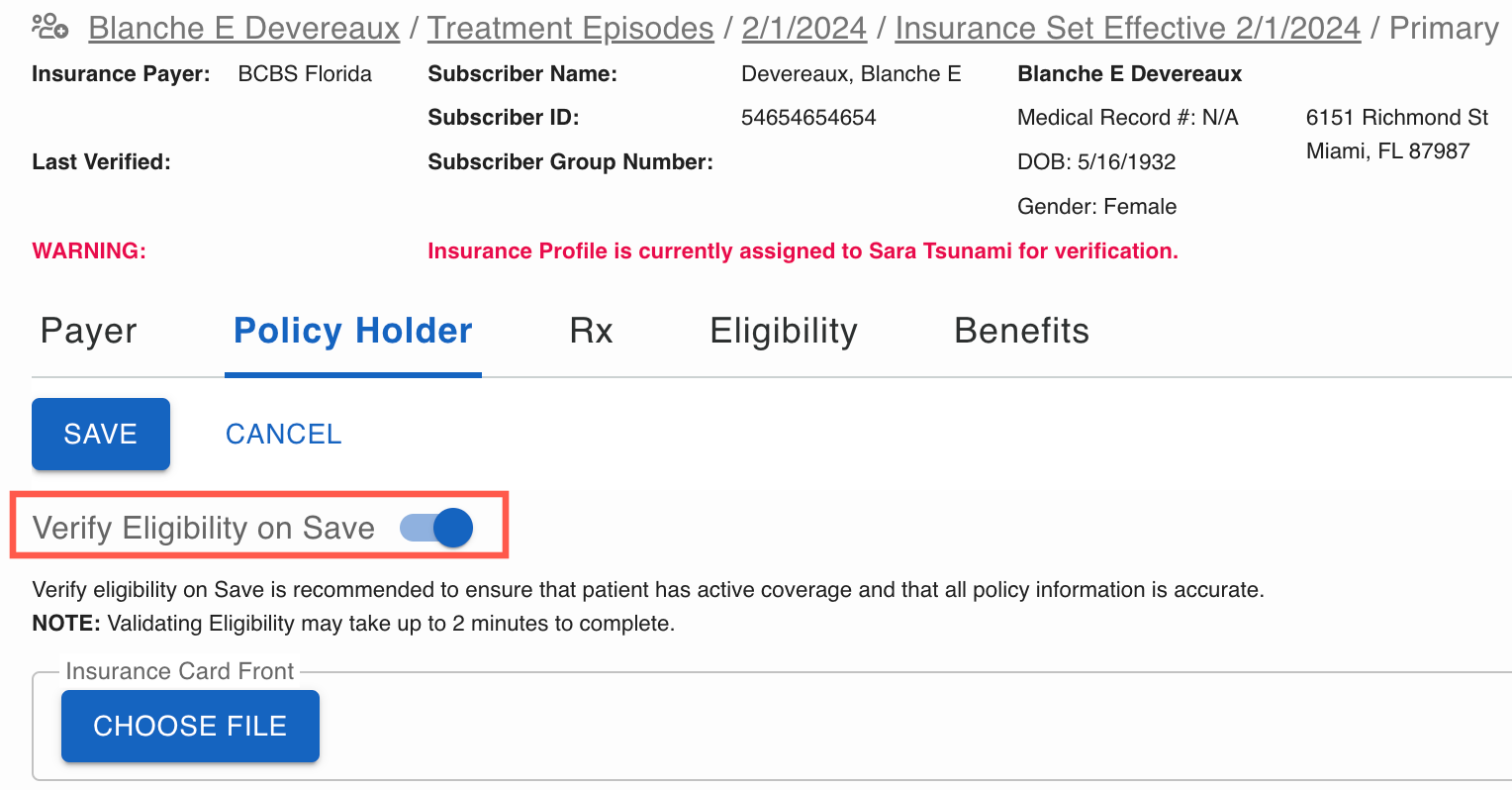This screenshot has height=790, width=1512.
Task: Go to Treatment Episodes breadcrumb
Action: pos(571,29)
